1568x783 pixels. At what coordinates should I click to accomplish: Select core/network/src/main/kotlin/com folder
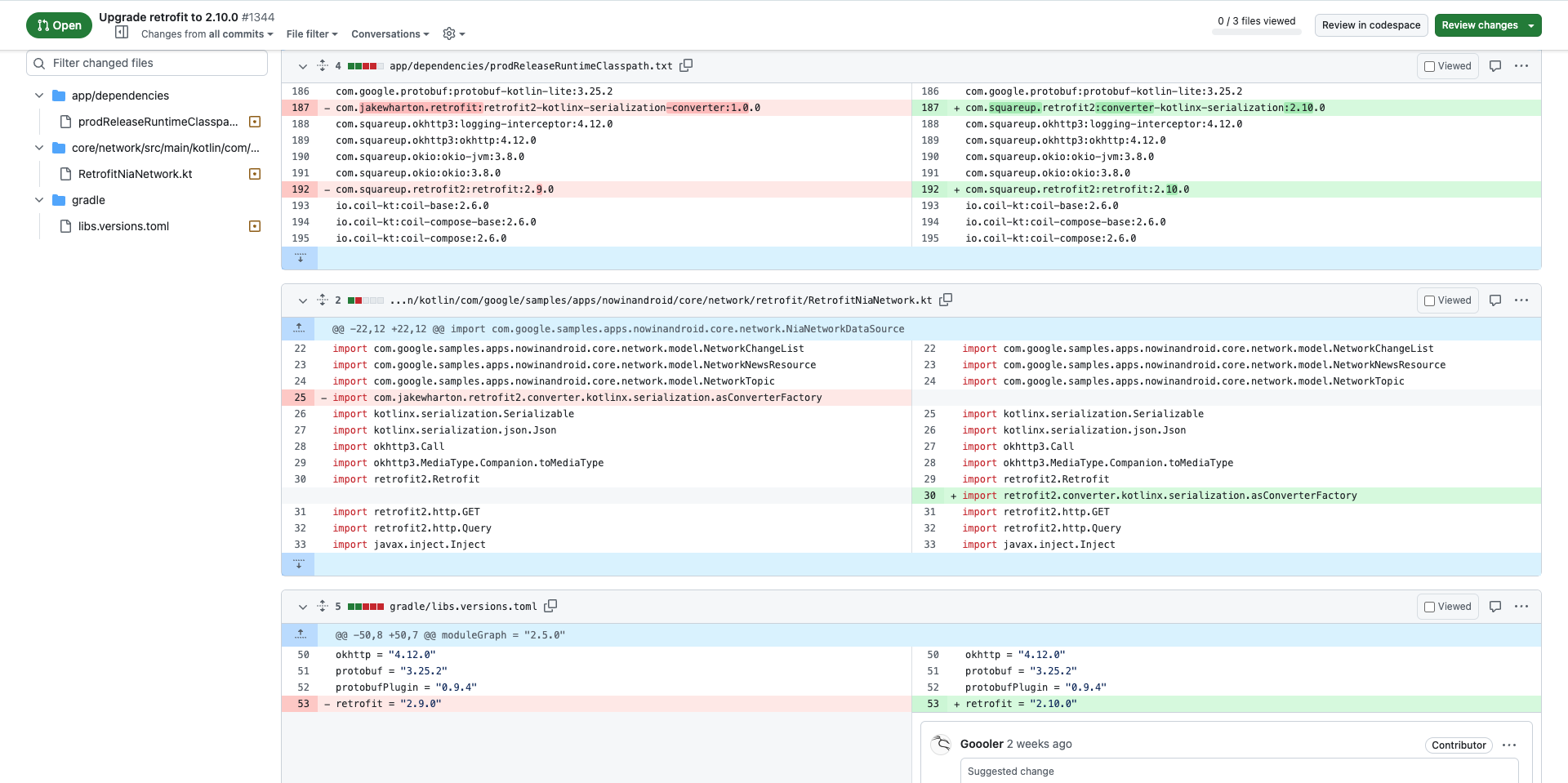165,148
